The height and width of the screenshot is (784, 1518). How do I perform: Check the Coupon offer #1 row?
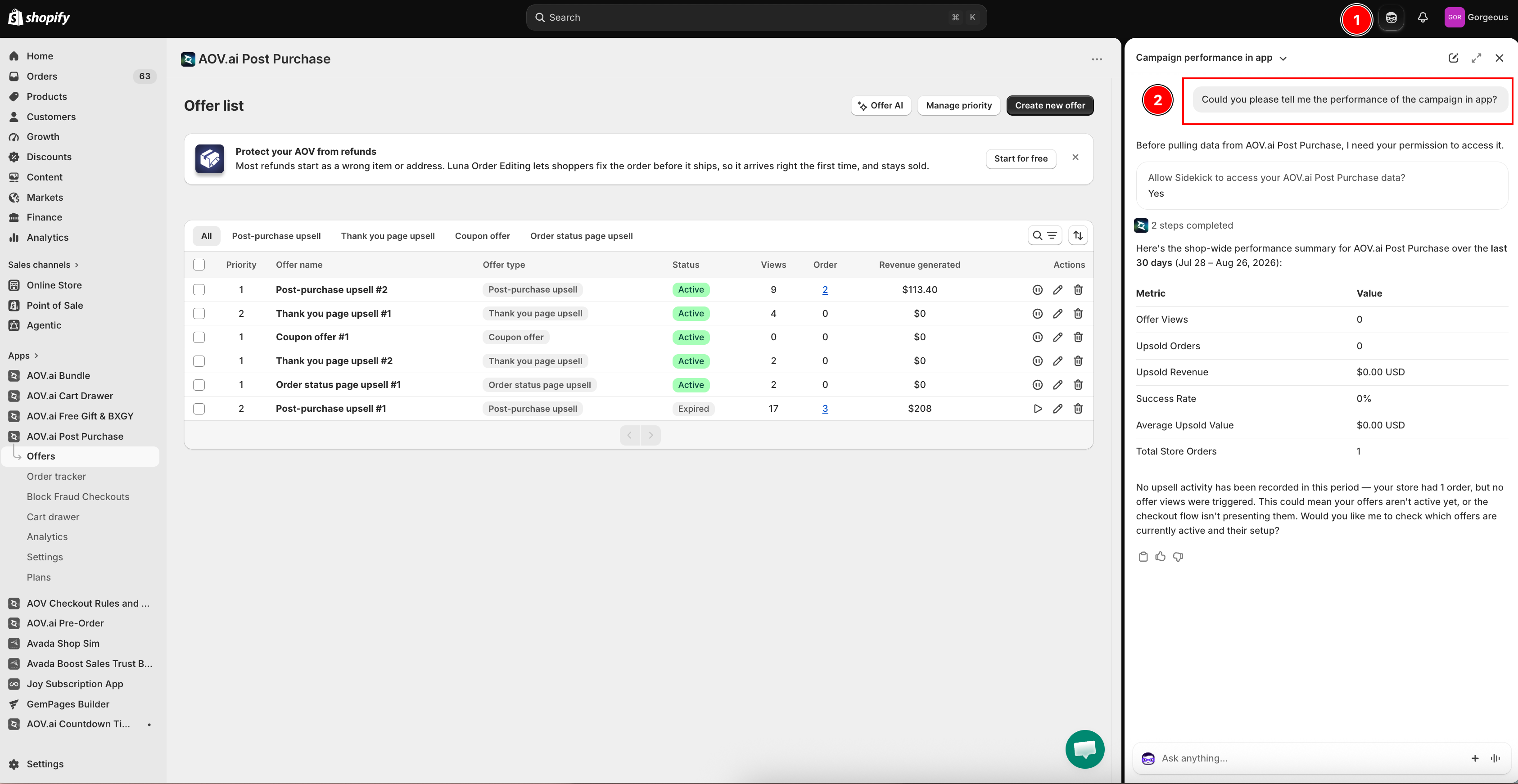pos(199,337)
